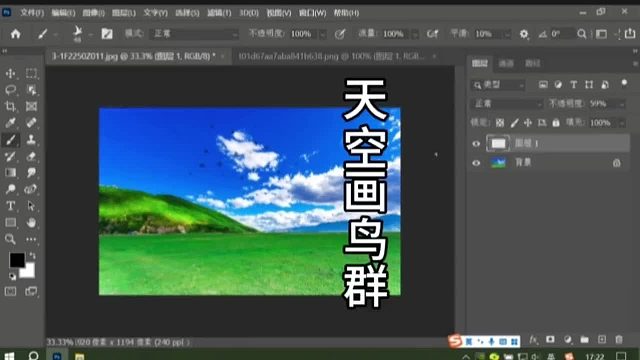
Task: Click the search magnifier in options bar
Action: 582,34
